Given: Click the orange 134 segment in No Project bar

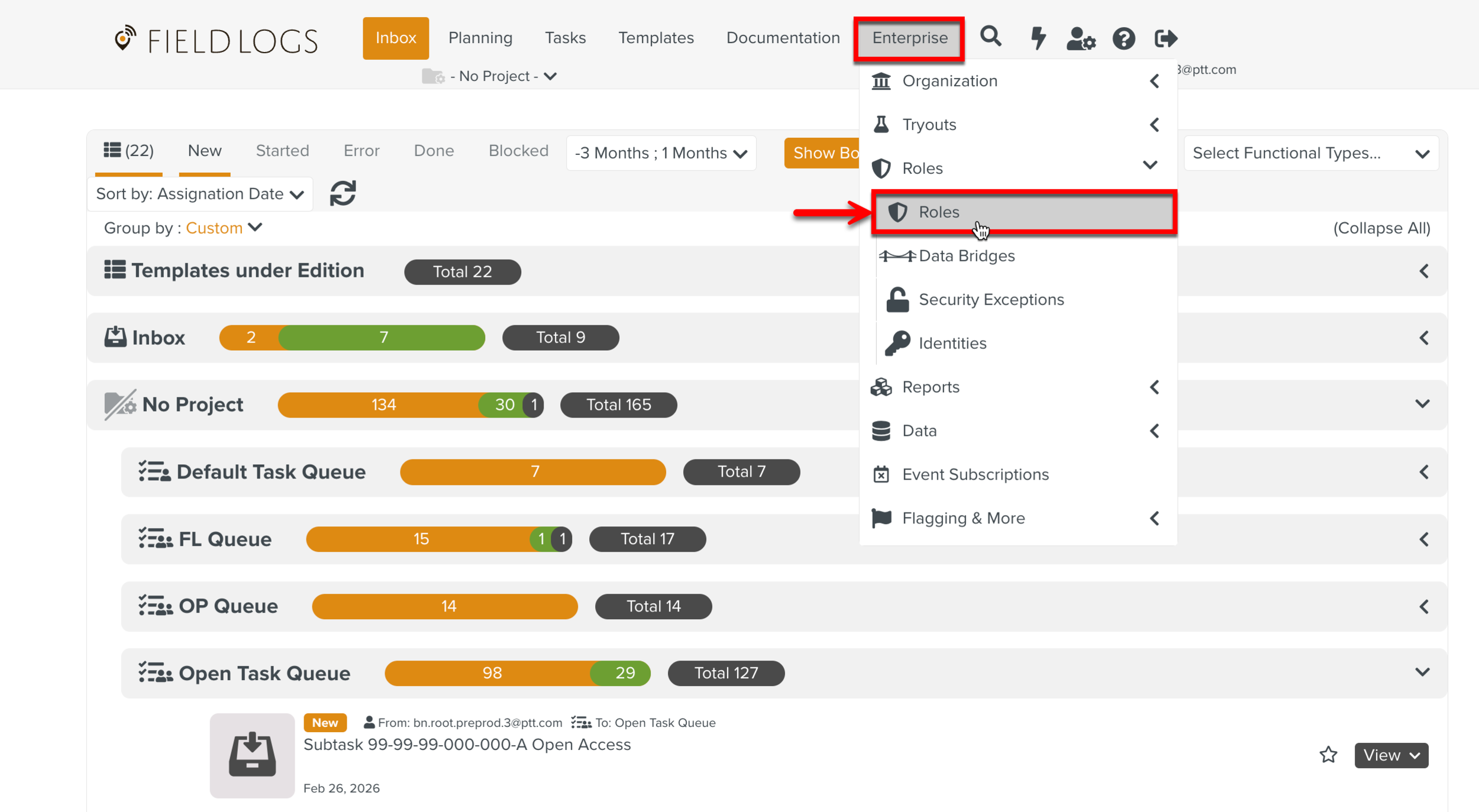Looking at the screenshot, I should (383, 405).
